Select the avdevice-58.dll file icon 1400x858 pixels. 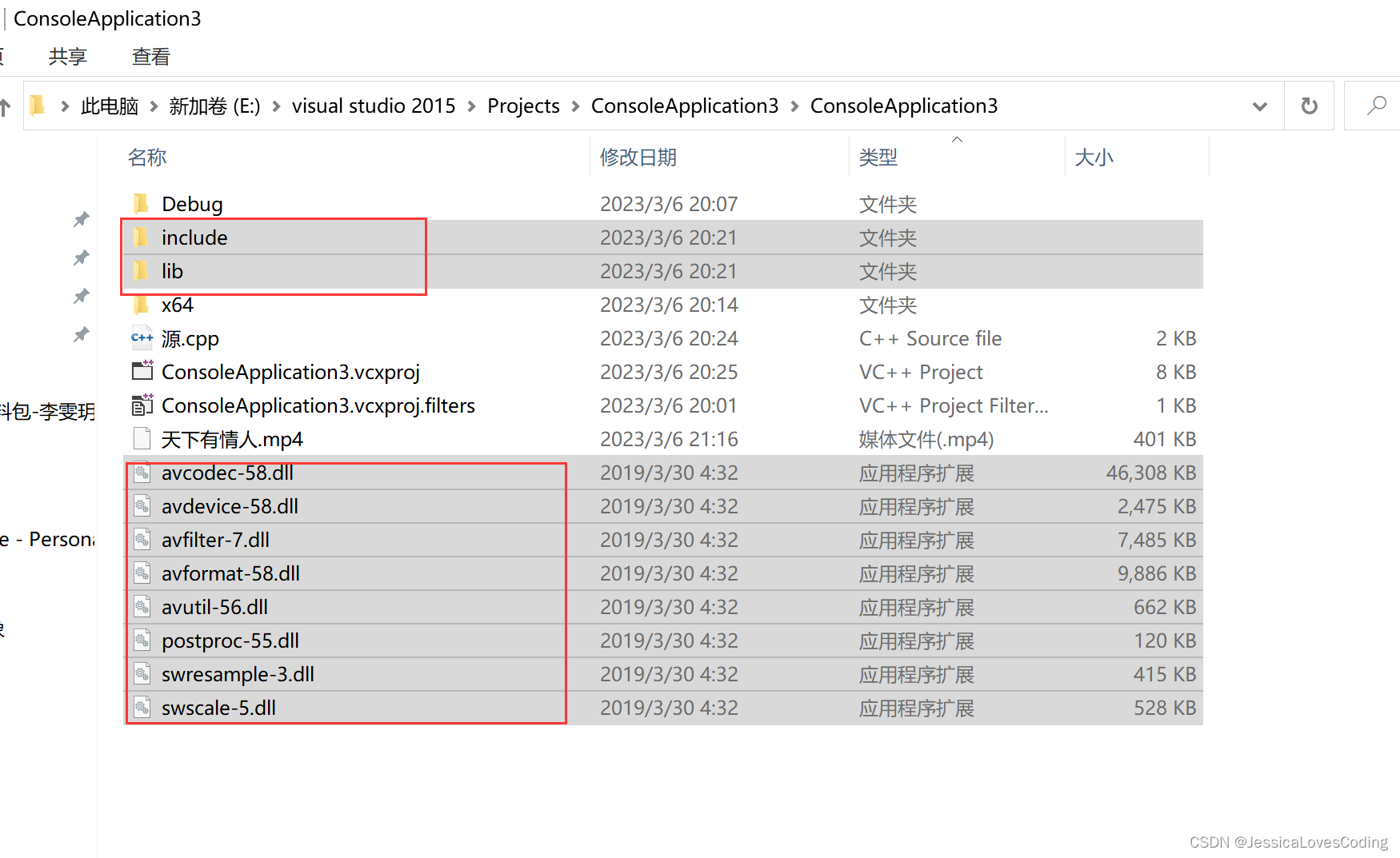(142, 506)
